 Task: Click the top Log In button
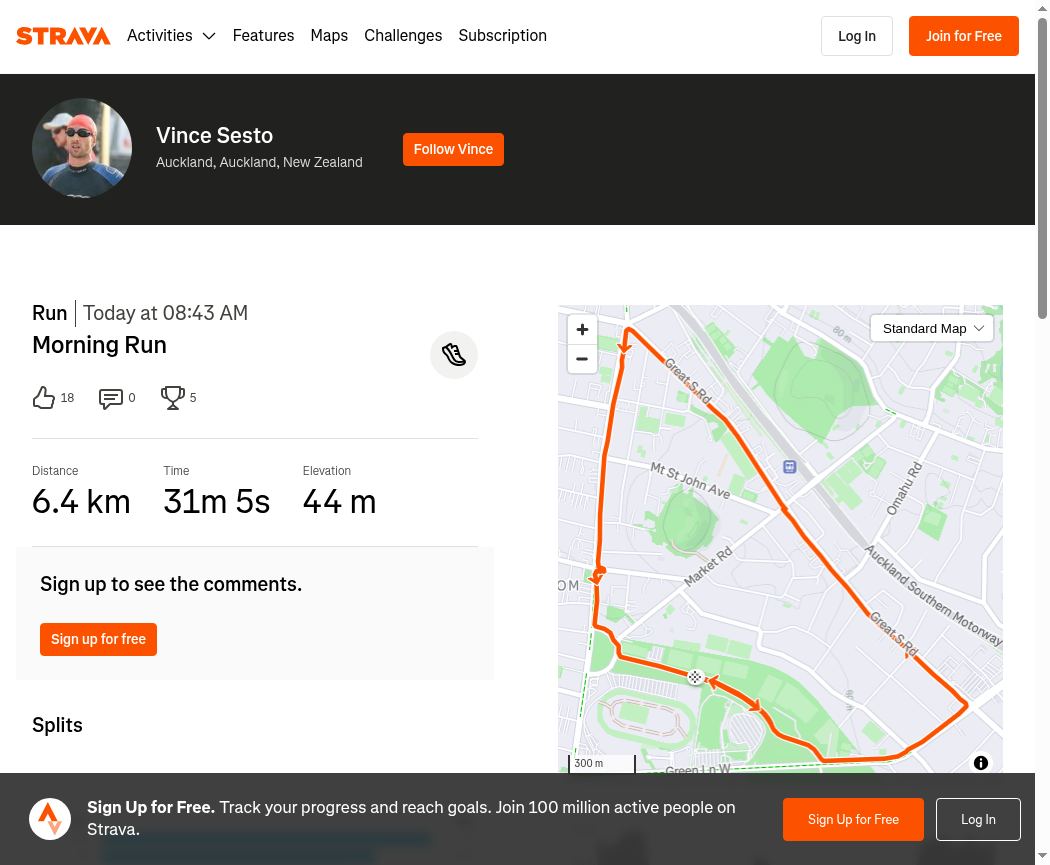pos(856,36)
